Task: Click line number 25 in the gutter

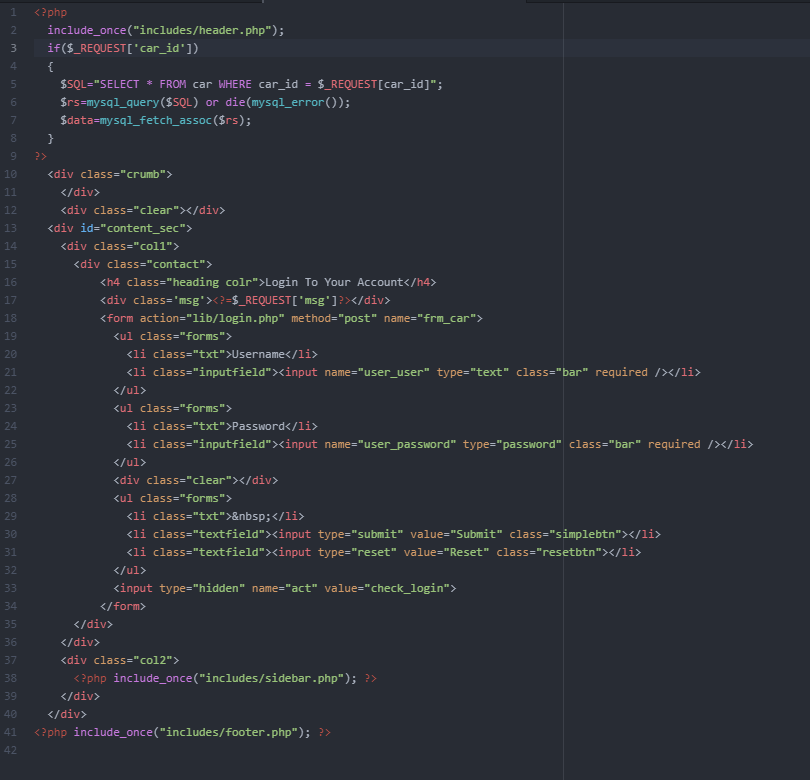Action: 10,444
